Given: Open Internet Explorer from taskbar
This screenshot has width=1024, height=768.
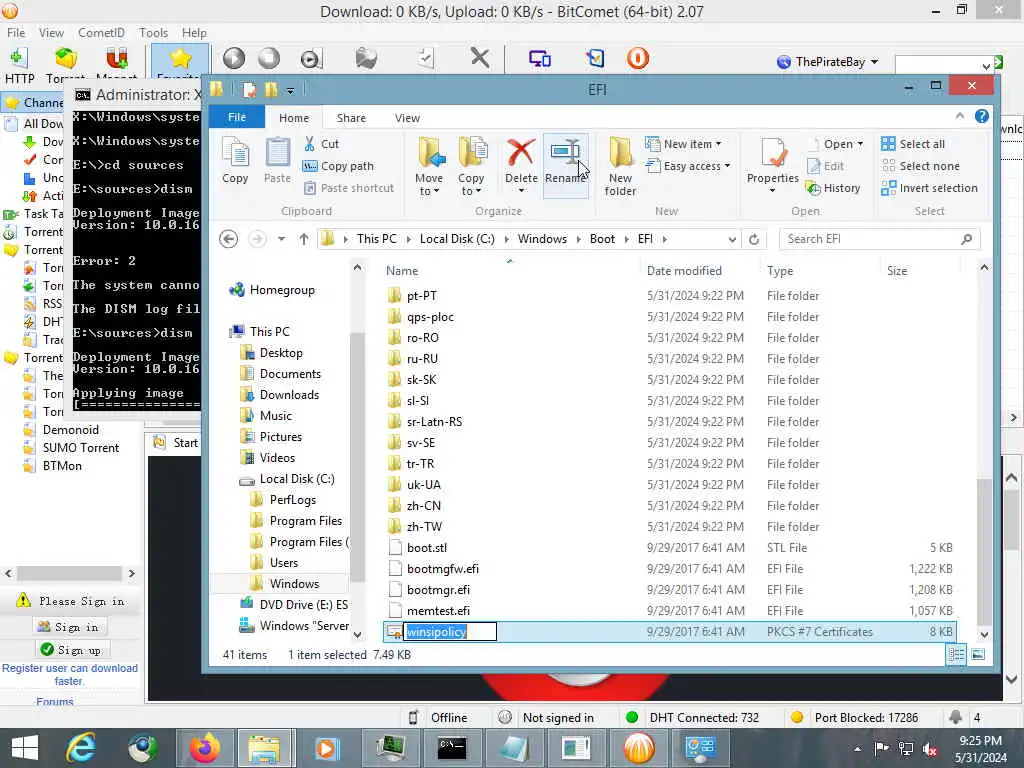Looking at the screenshot, I should click(82, 748).
